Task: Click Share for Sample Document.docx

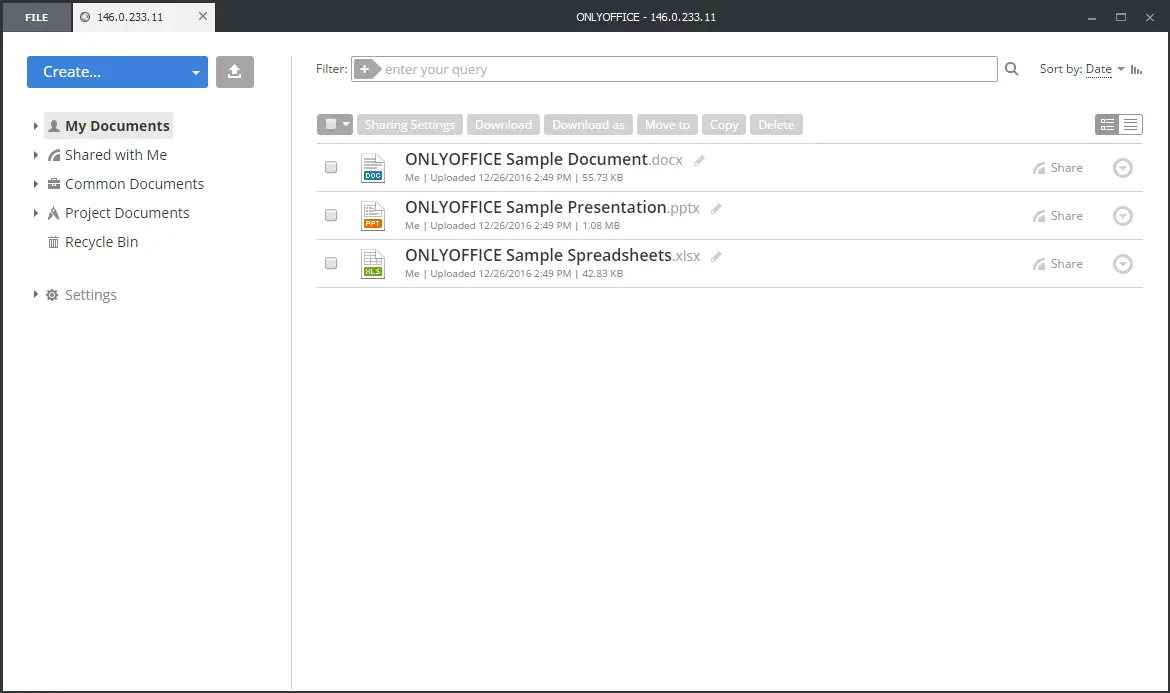Action: click(x=1057, y=168)
